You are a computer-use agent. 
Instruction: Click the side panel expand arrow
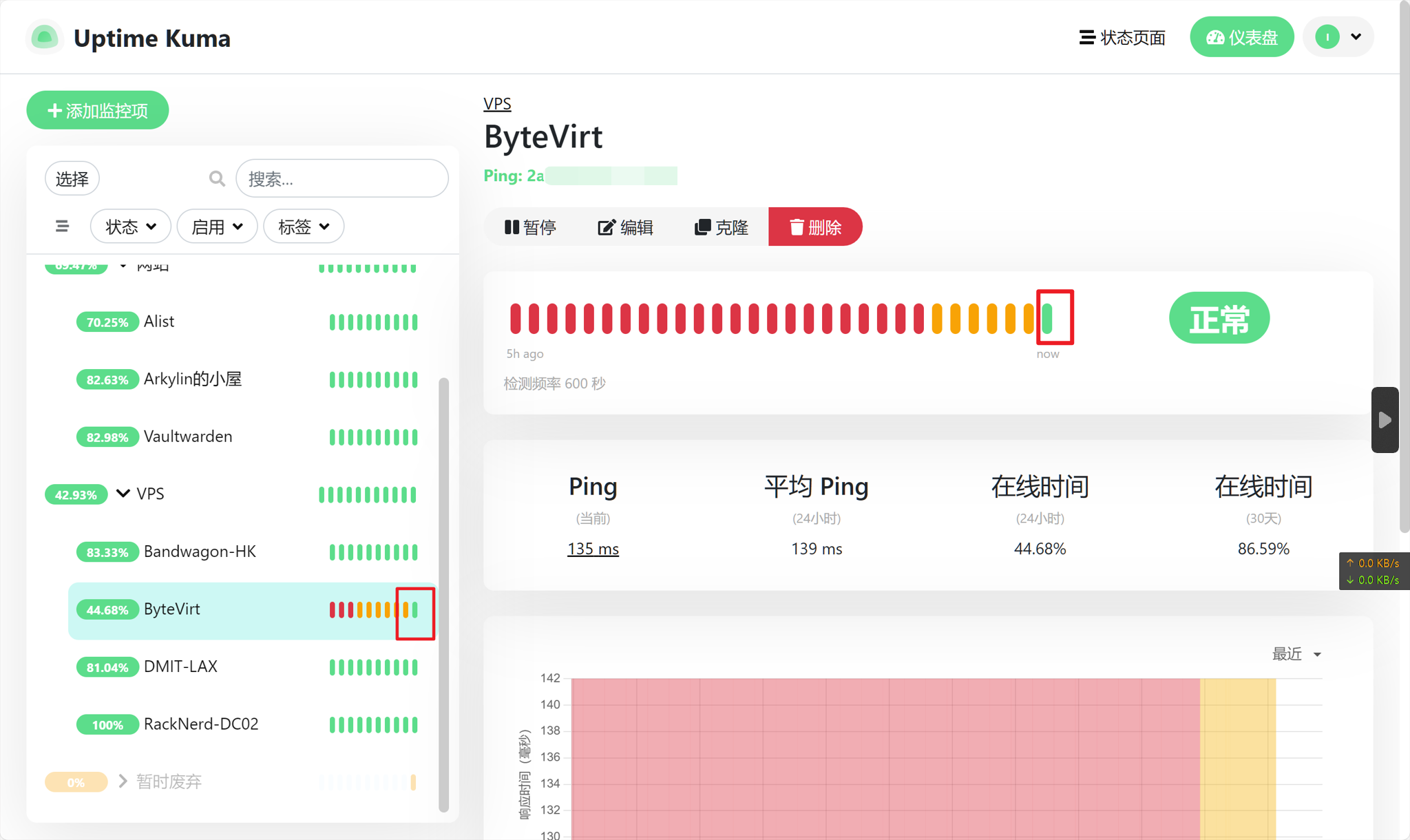[1385, 419]
